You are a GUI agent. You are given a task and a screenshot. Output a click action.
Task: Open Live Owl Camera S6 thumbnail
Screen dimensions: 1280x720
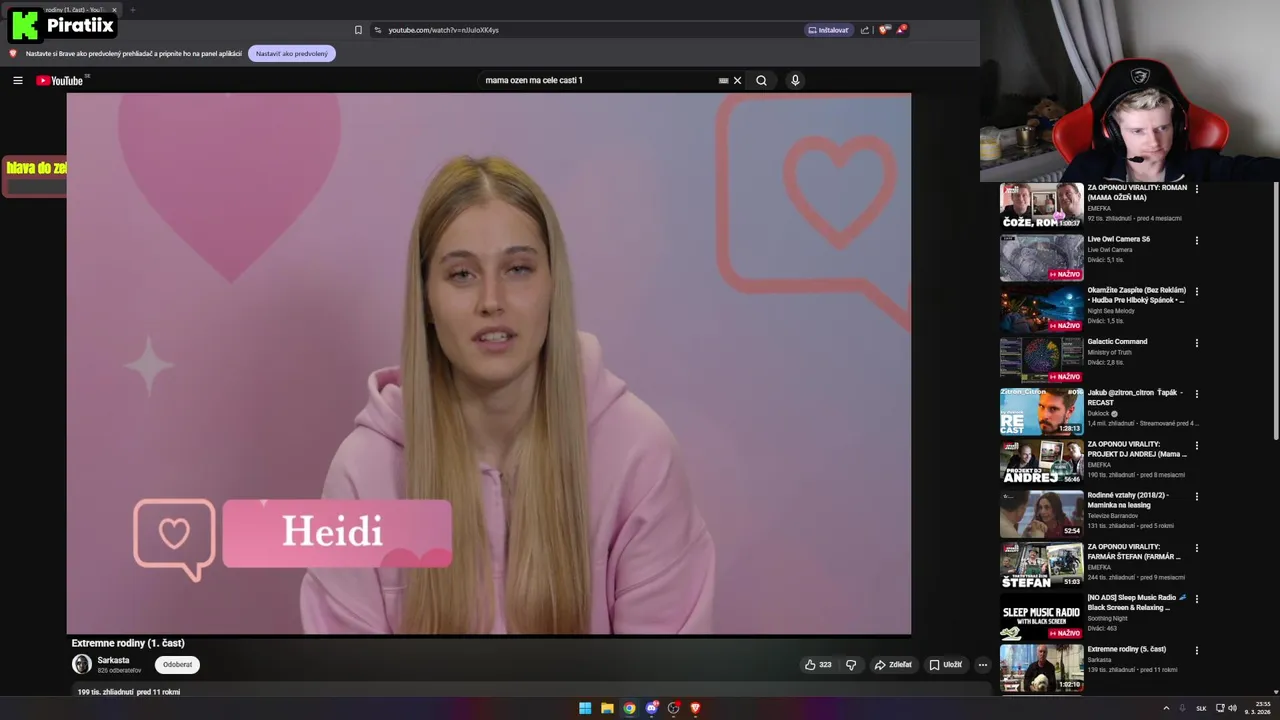[1041, 257]
